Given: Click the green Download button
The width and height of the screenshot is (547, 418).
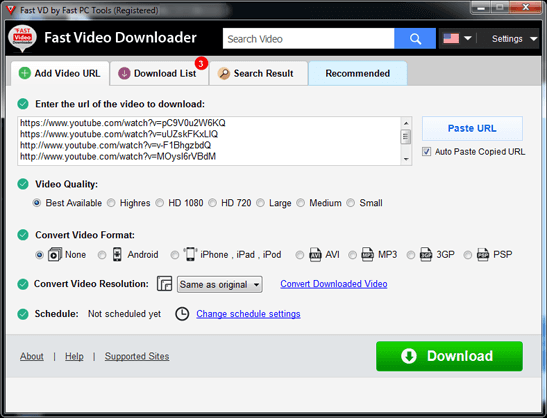Looking at the screenshot, I should coord(449,356).
